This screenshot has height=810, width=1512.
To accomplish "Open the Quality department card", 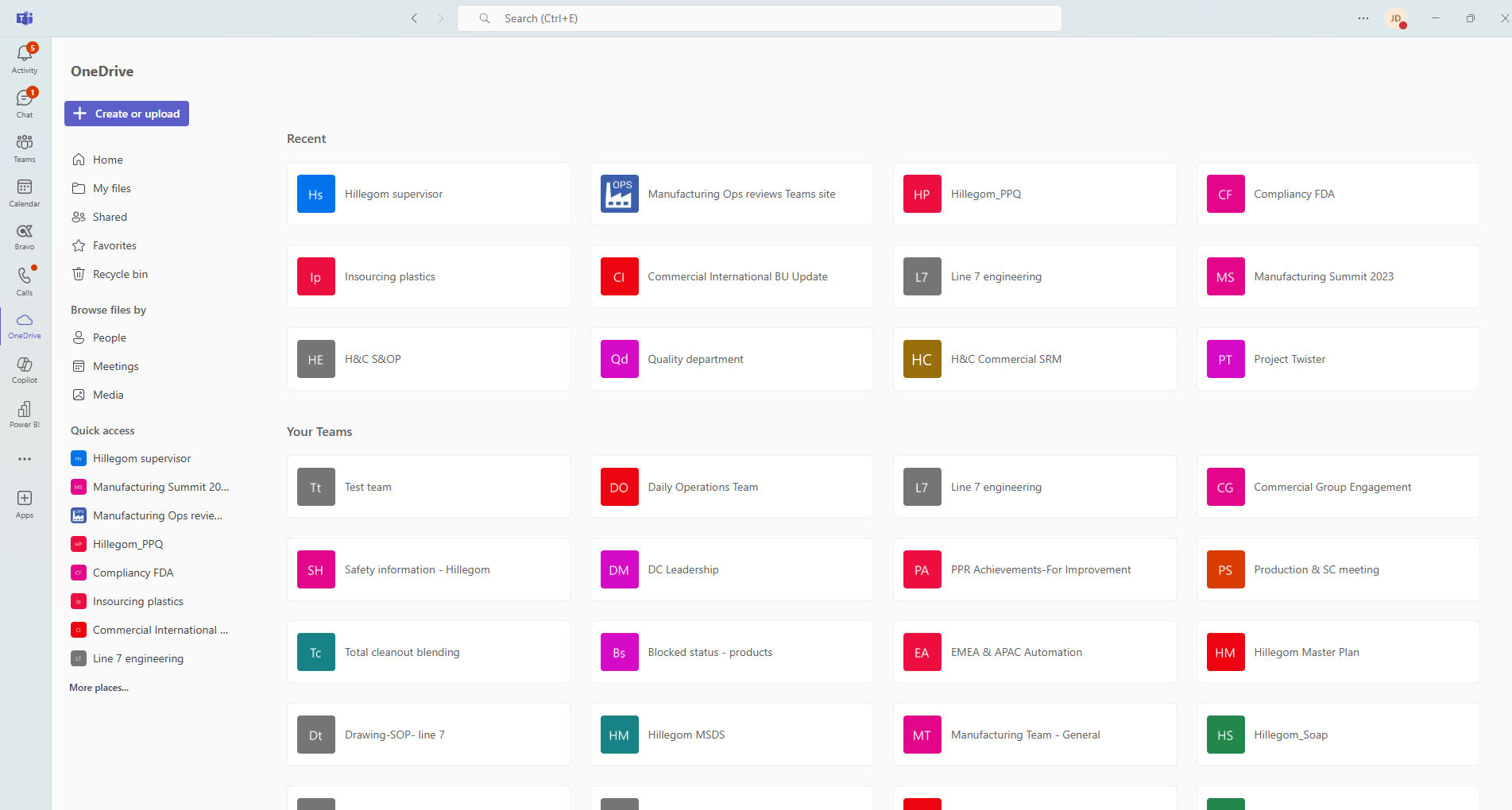I will click(x=732, y=359).
